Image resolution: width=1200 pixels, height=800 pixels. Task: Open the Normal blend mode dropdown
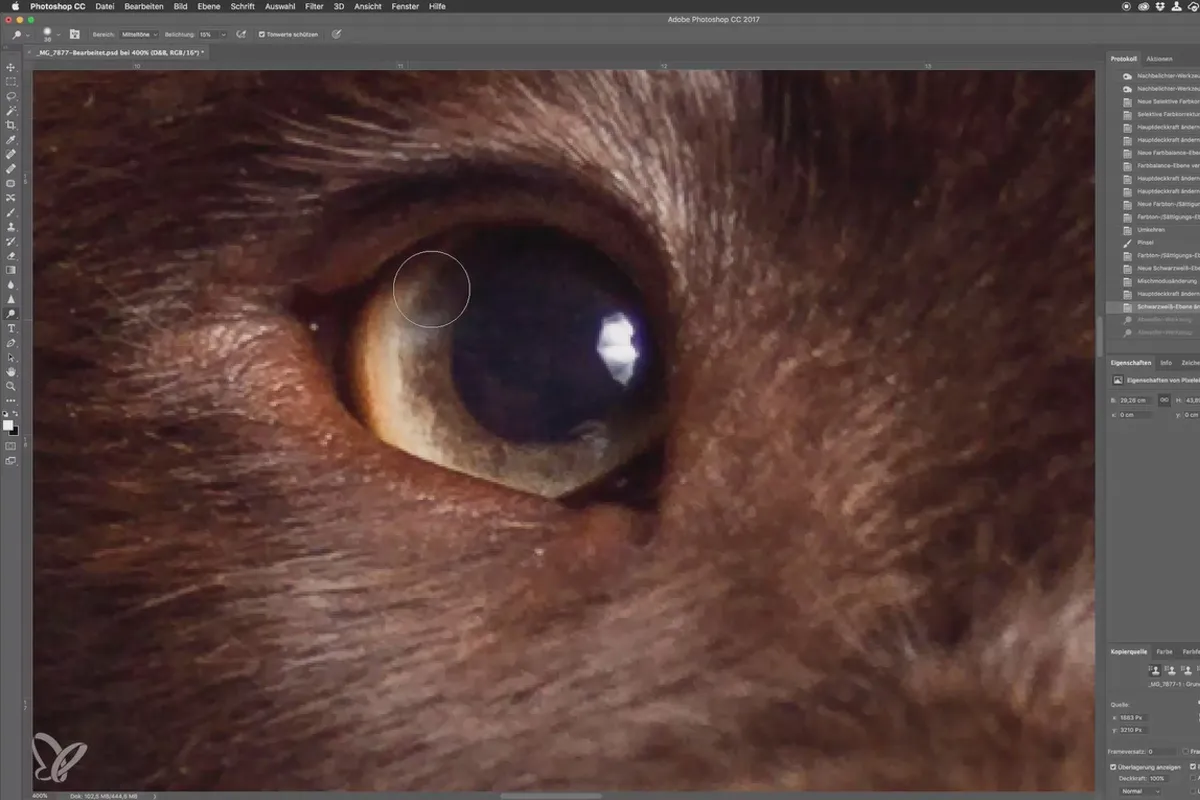pos(1140,791)
